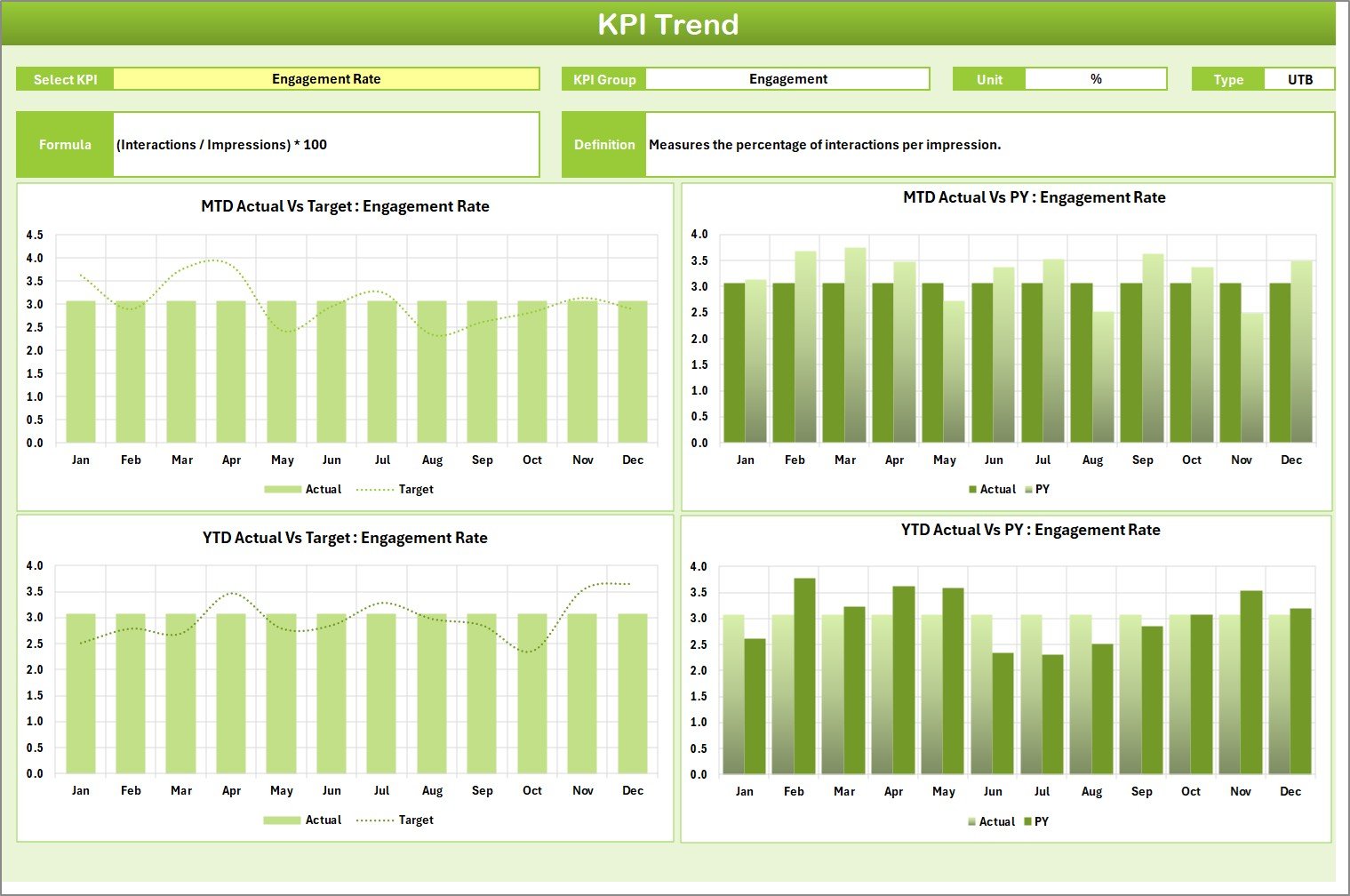This screenshot has height=896, width=1350.
Task: Click the KPI Trend header title
Action: click(x=667, y=24)
